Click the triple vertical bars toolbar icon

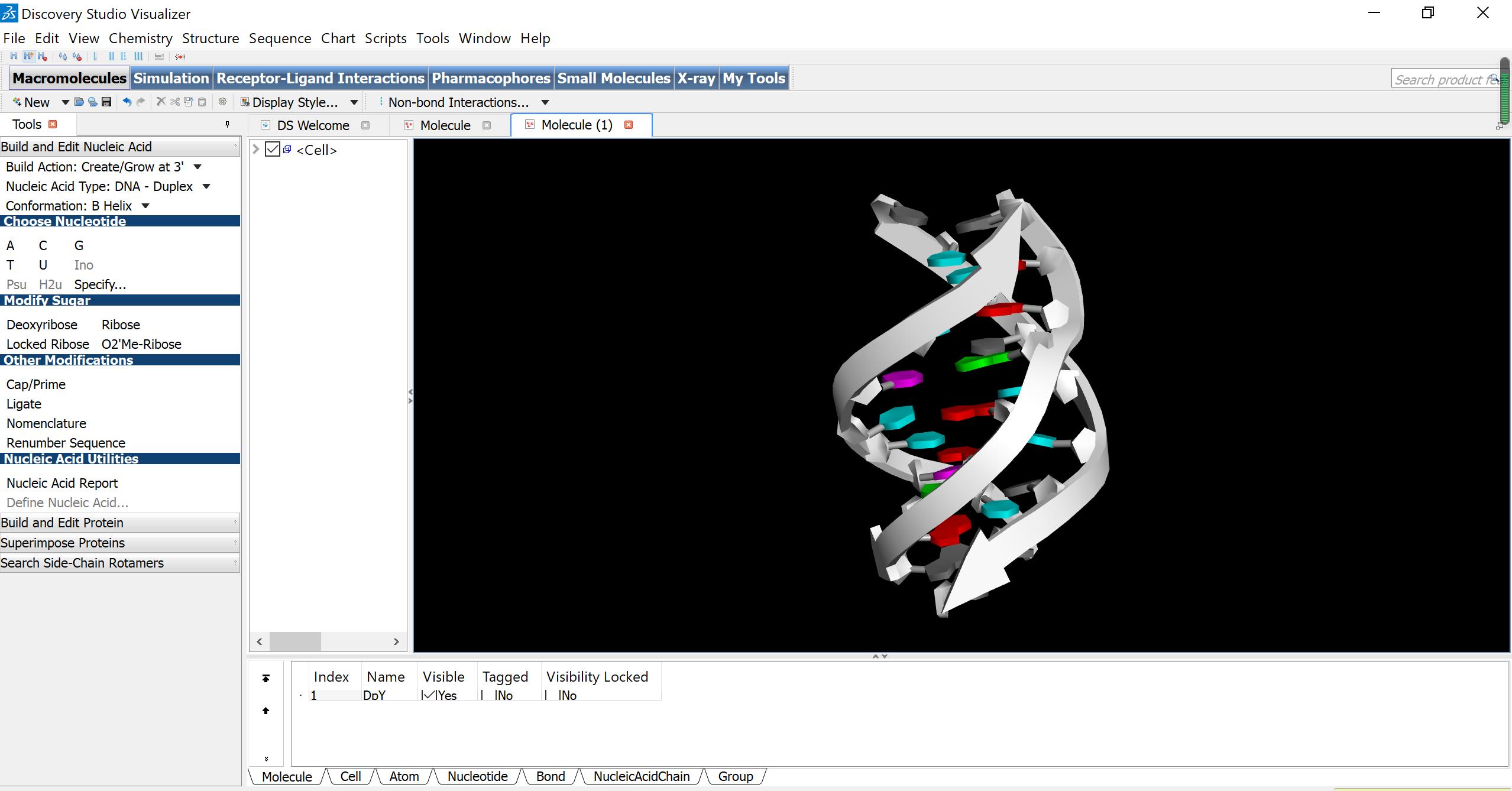pos(138,57)
